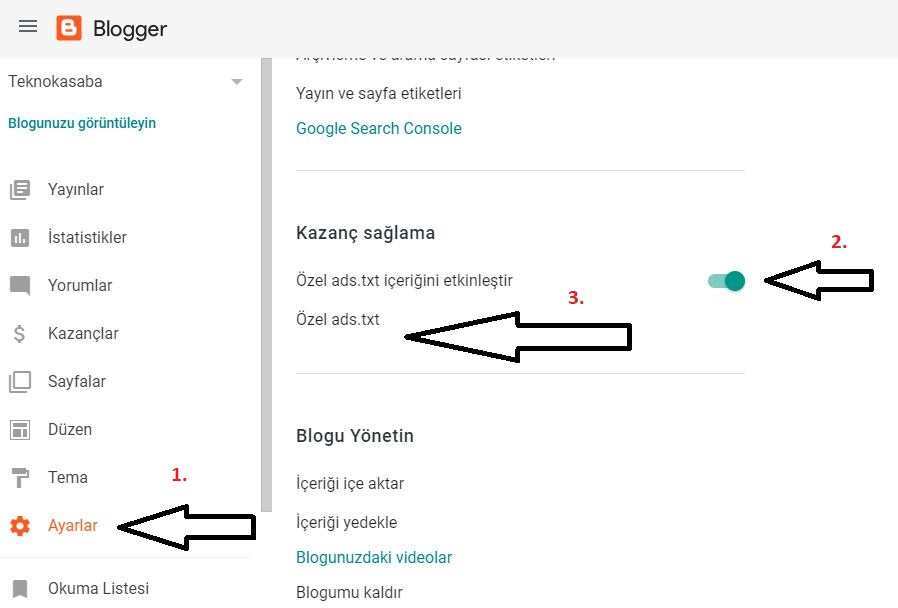The width and height of the screenshot is (898, 608).
Task: Disable the custom ads.txt toggle
Action: (x=727, y=281)
